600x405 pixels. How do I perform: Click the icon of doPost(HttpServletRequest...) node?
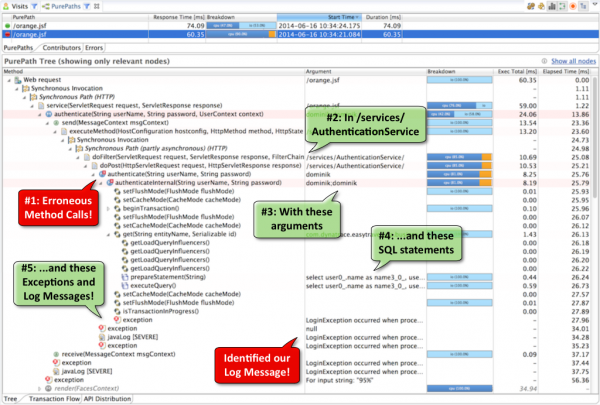point(95,166)
